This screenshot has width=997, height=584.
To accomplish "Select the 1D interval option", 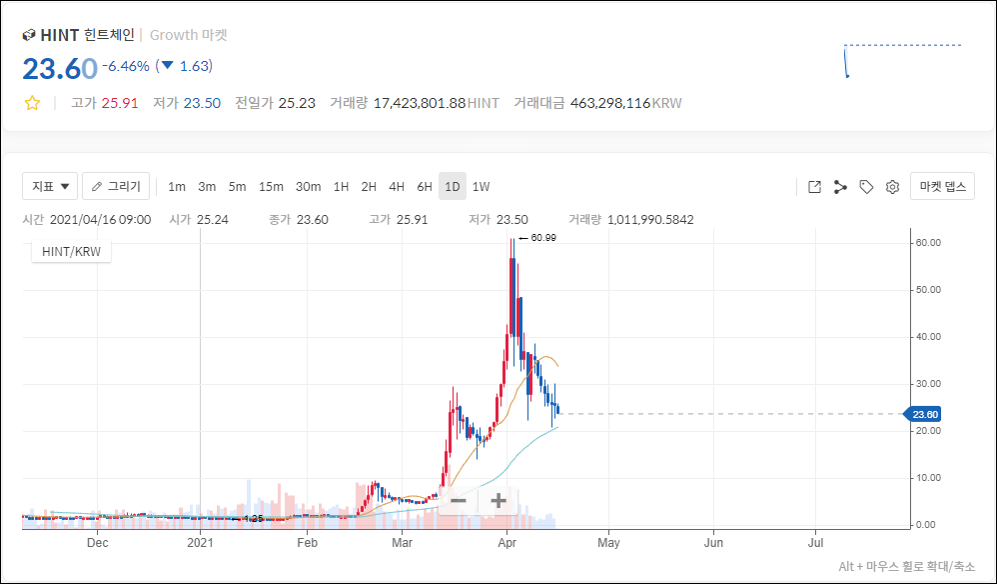I will [452, 187].
